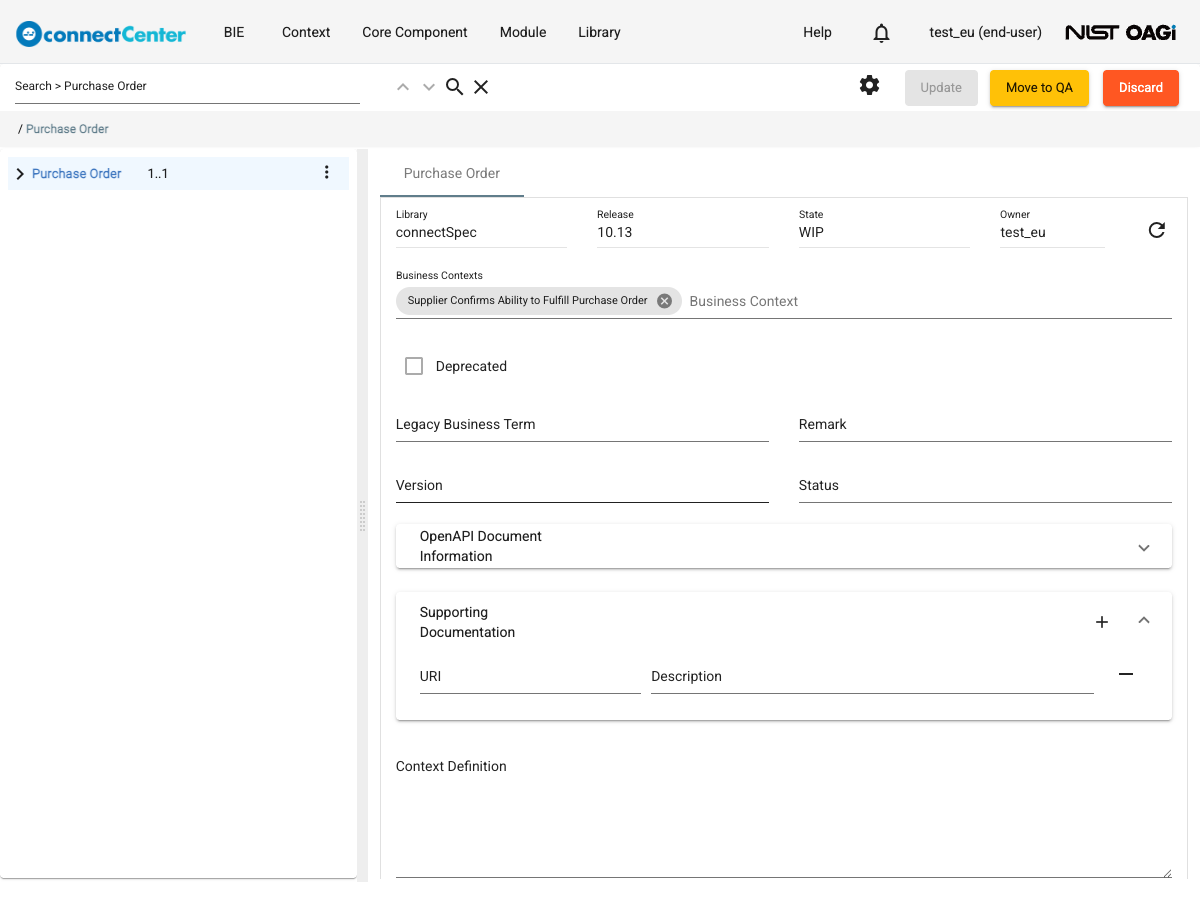Click the Legacy Business Term field
This screenshot has height=913, width=1200.
(x=582, y=425)
